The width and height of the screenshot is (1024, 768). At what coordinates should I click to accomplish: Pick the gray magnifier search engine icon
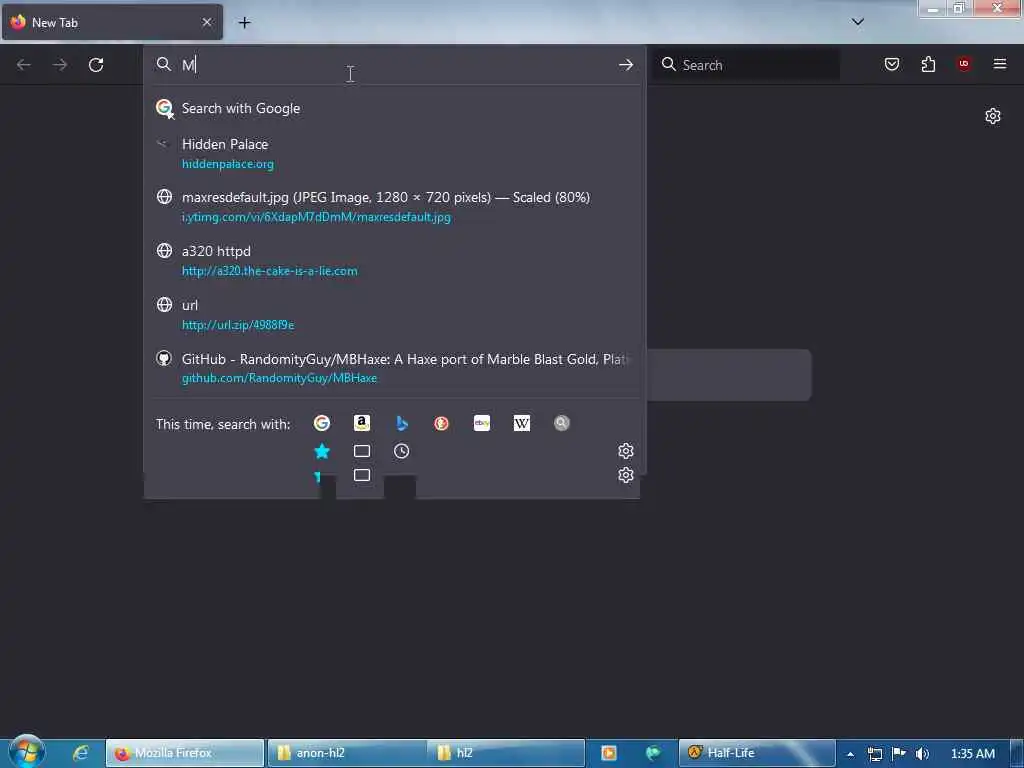(x=562, y=423)
